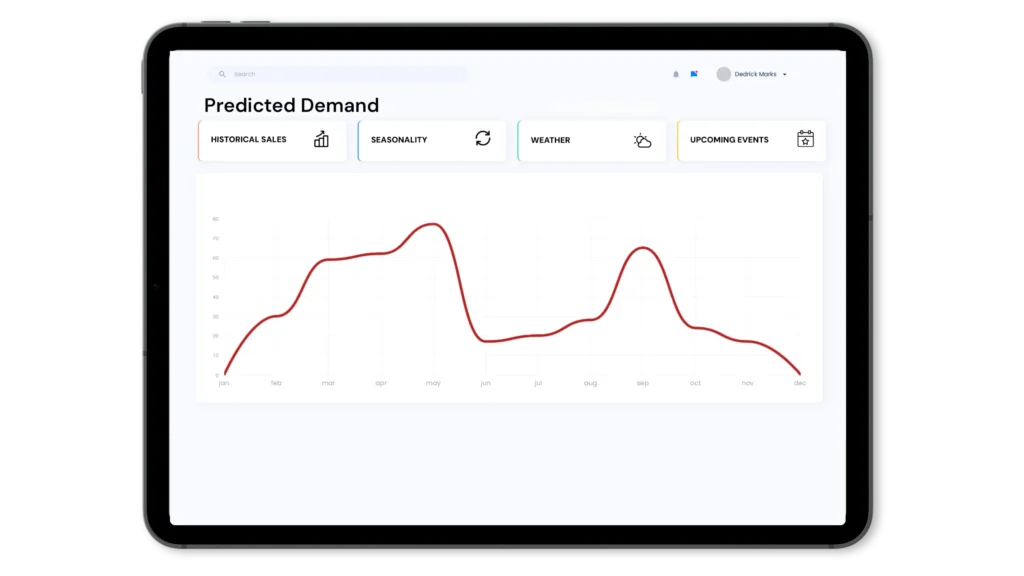Image resolution: width=1024 pixels, height=576 pixels.
Task: Click the Seasonality refresh icon
Action: click(483, 140)
